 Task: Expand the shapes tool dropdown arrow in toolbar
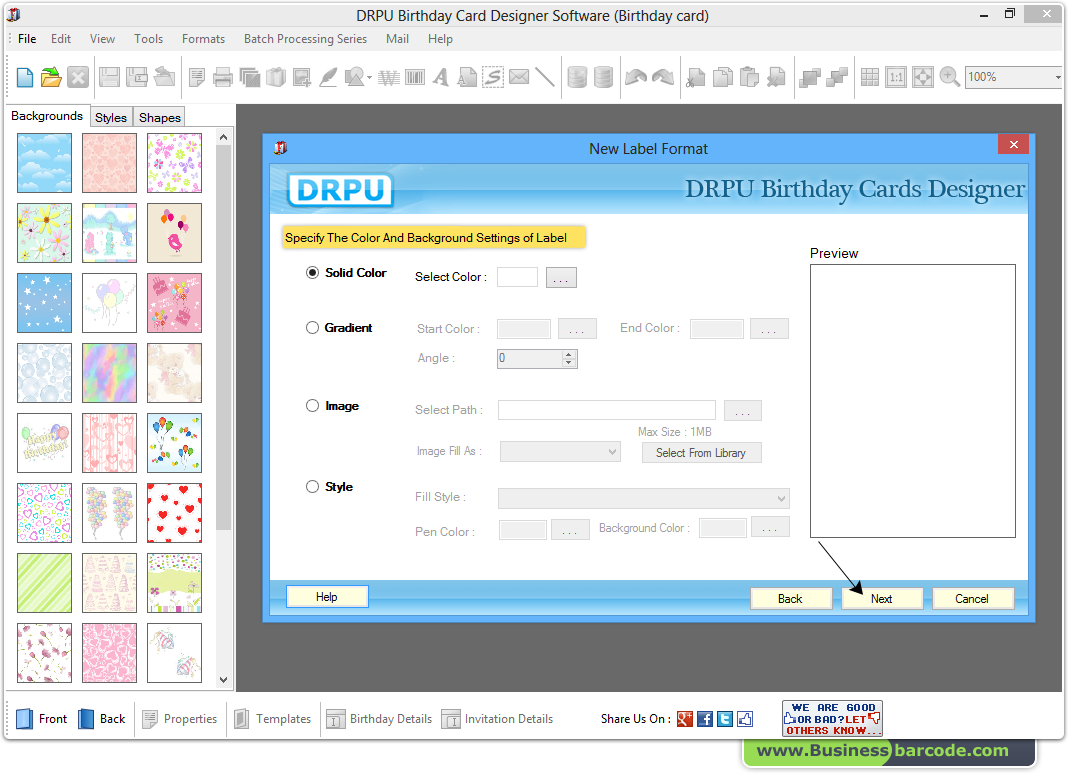pyautogui.click(x=369, y=78)
